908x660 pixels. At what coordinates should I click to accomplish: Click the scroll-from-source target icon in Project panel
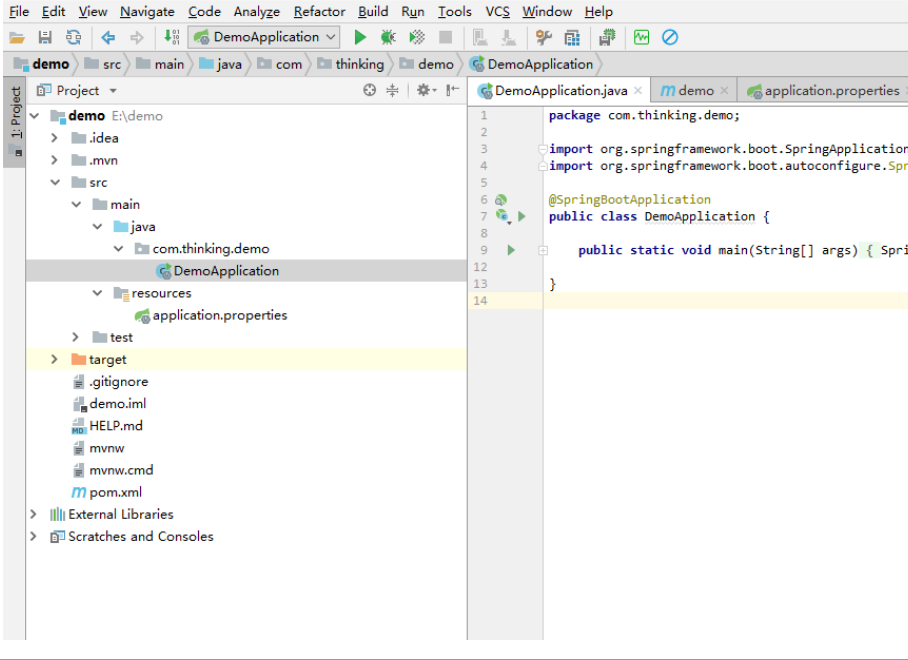point(370,90)
